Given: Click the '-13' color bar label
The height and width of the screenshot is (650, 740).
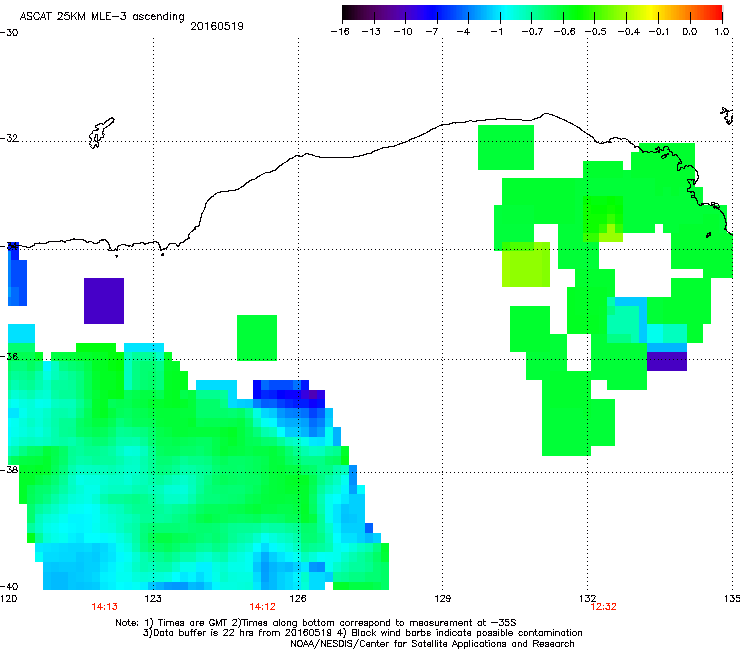Looking at the screenshot, I should point(371,32).
